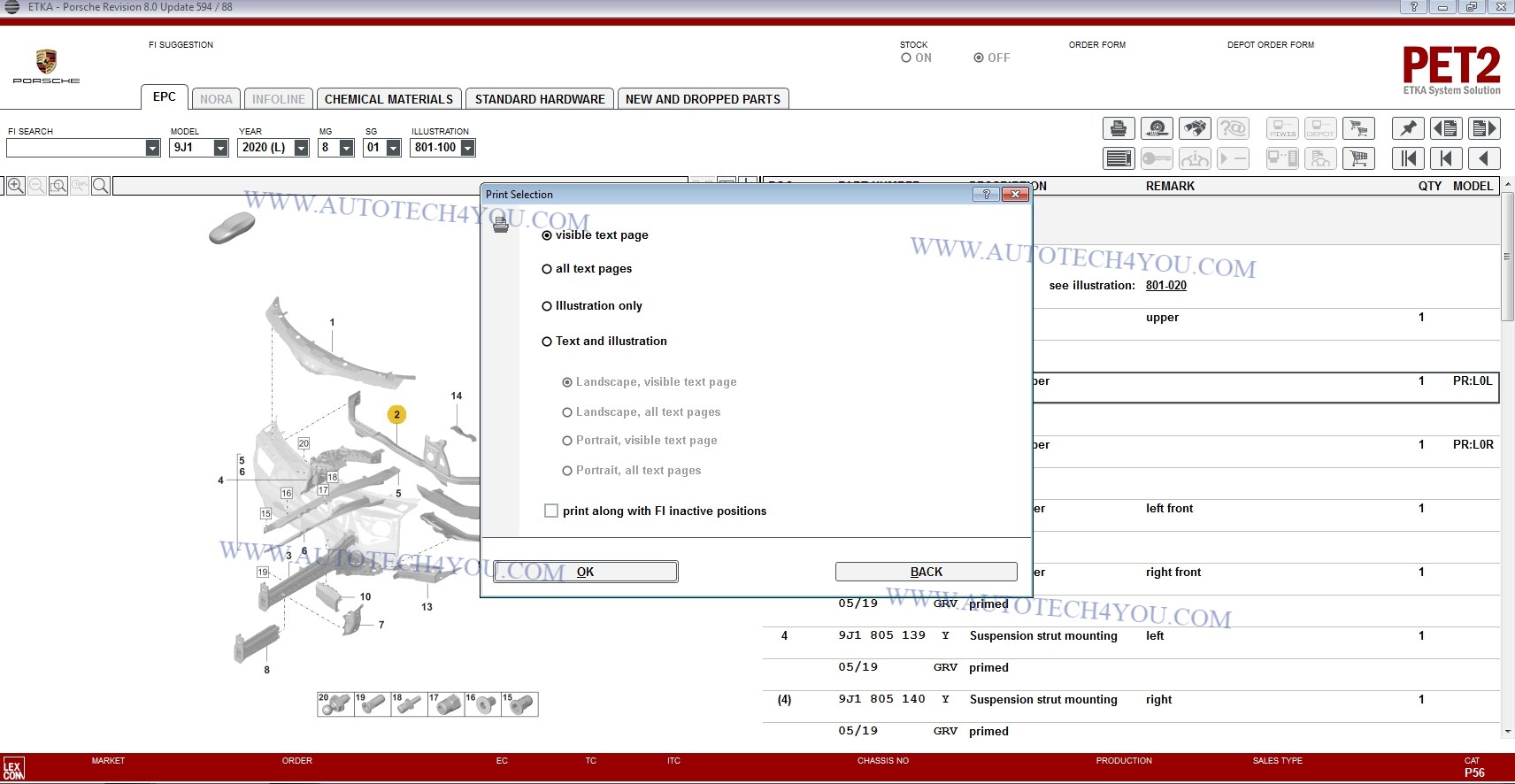Click the next-page document arrow icon
The height and width of the screenshot is (784, 1515).
(x=1484, y=129)
